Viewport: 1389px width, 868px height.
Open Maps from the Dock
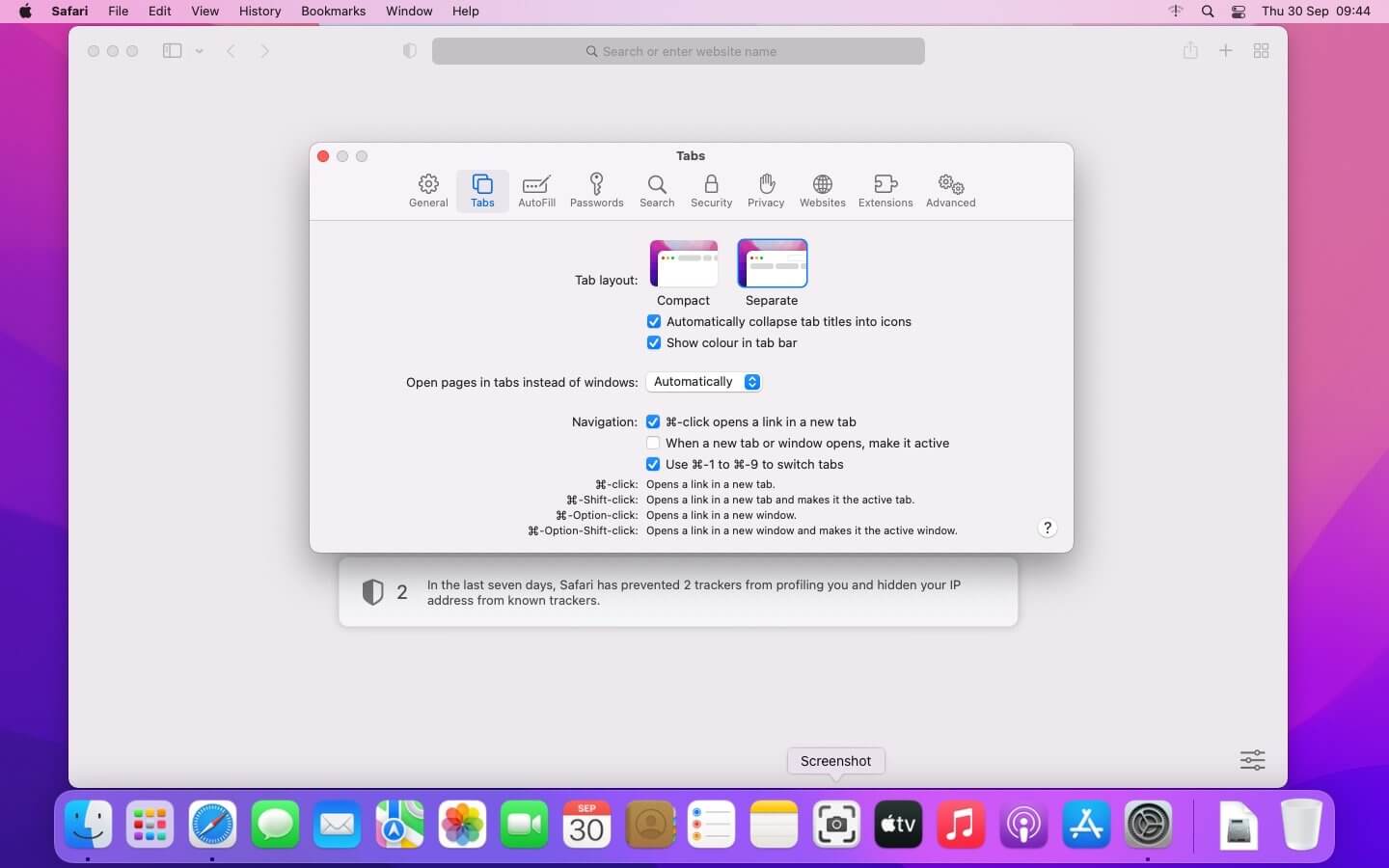399,825
